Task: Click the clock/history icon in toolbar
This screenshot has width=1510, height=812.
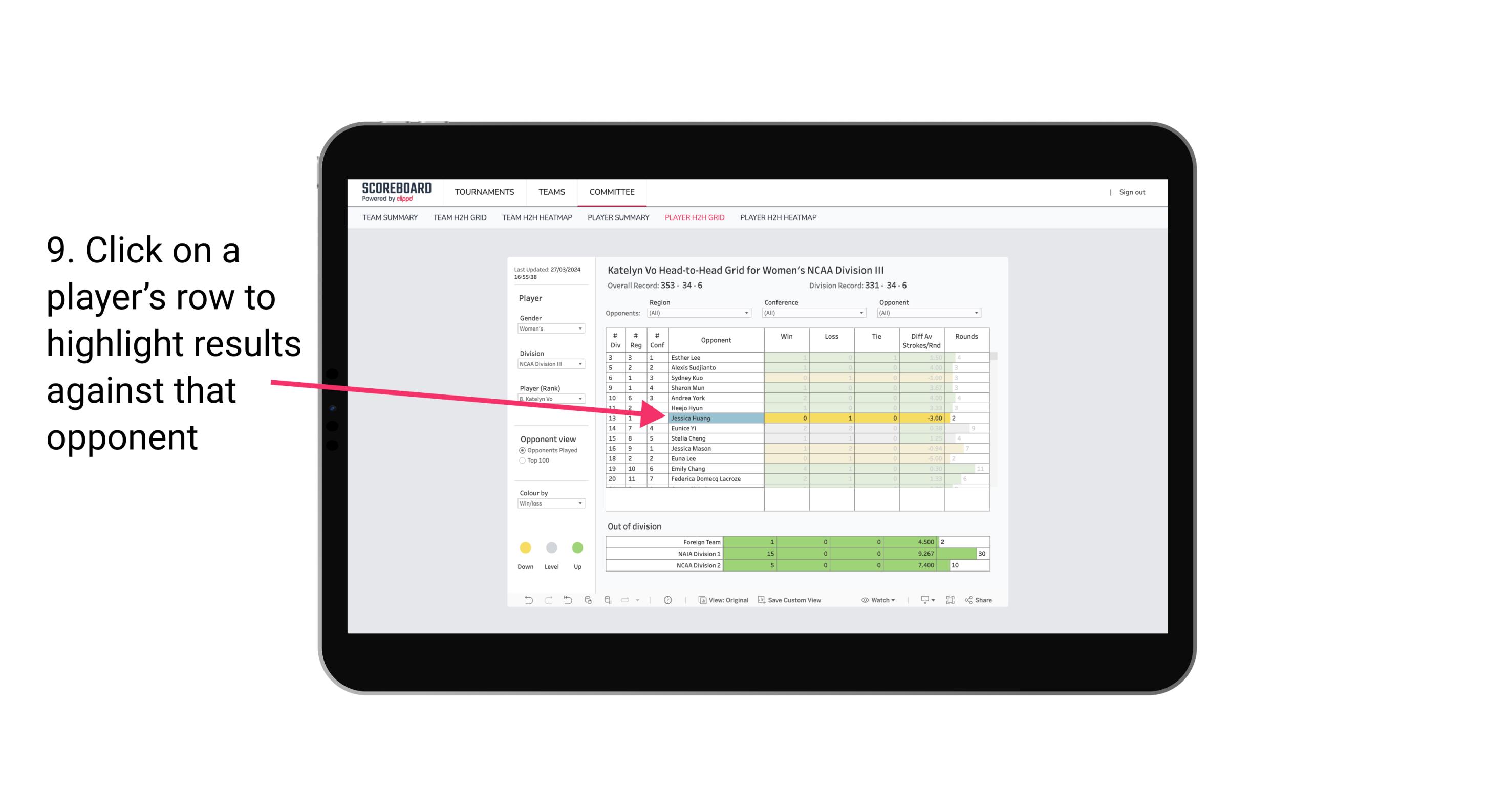Action: 668,600
